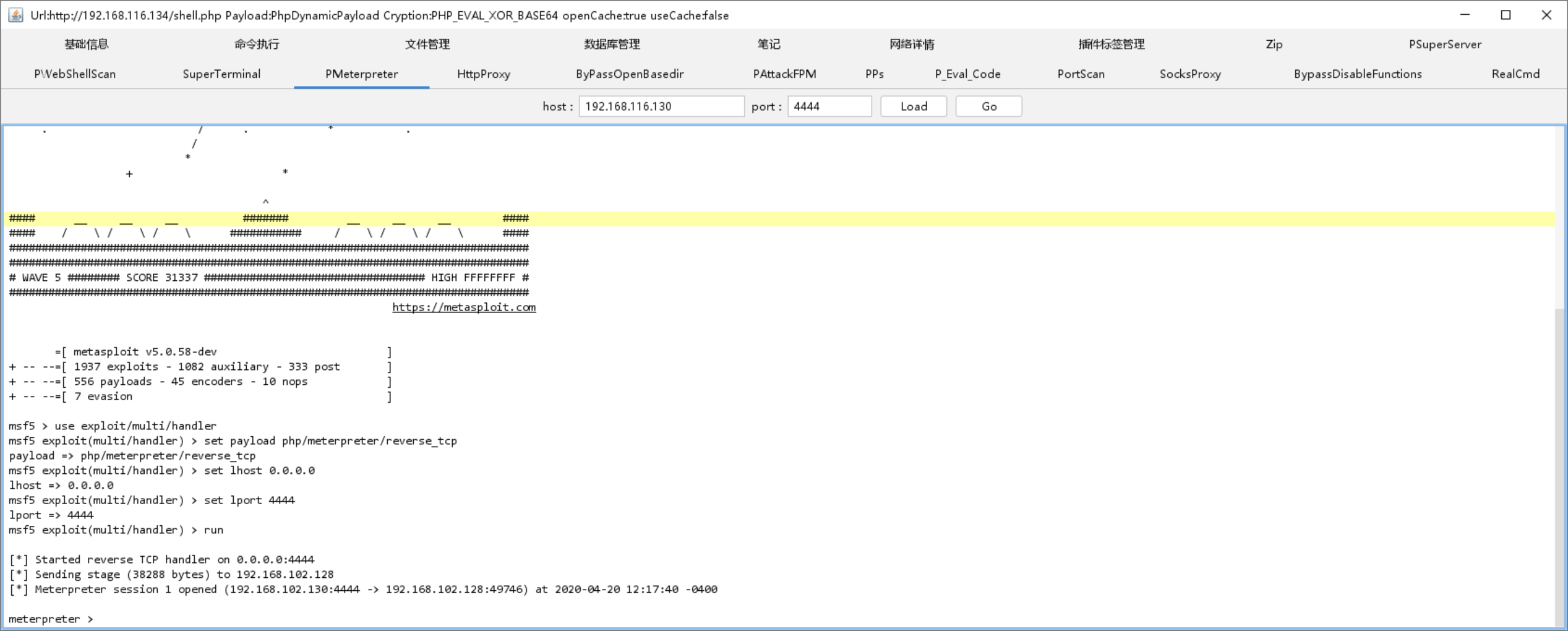Click the 'metasploit v5.0.58-dev' text
This screenshot has width=1568, height=631.
click(145, 352)
